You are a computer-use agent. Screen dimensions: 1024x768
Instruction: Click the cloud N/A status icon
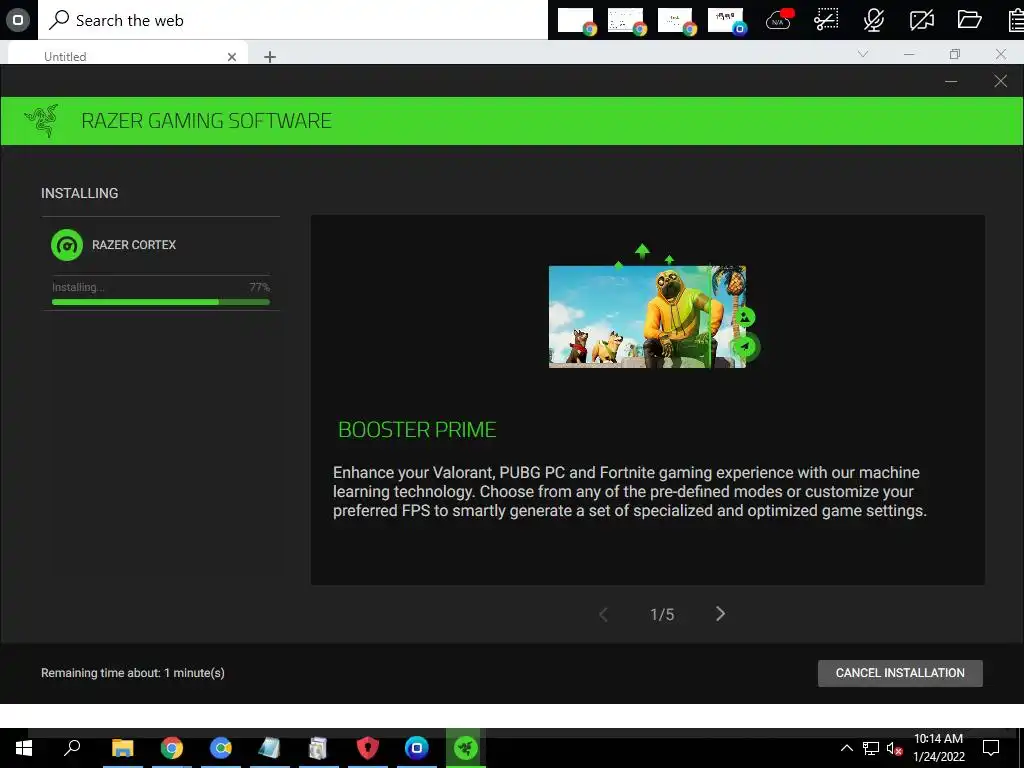click(x=778, y=20)
